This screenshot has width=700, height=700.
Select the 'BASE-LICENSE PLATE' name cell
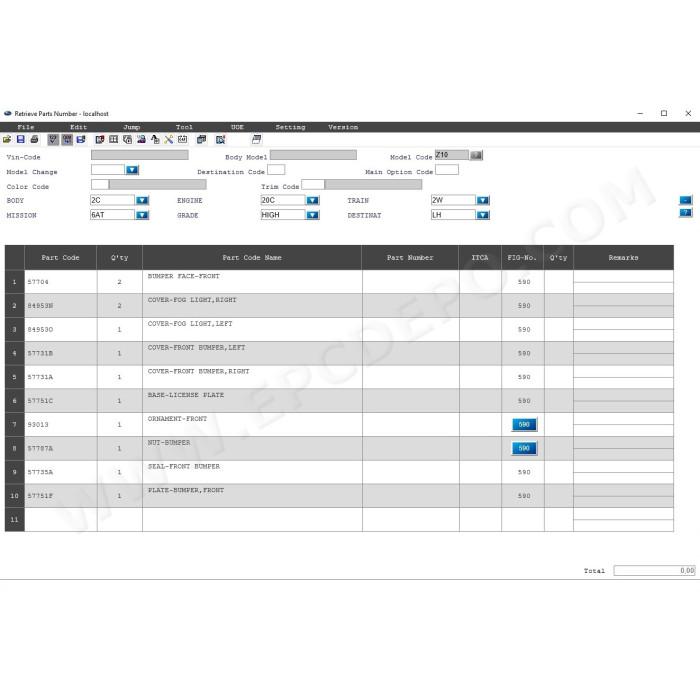click(x=252, y=400)
